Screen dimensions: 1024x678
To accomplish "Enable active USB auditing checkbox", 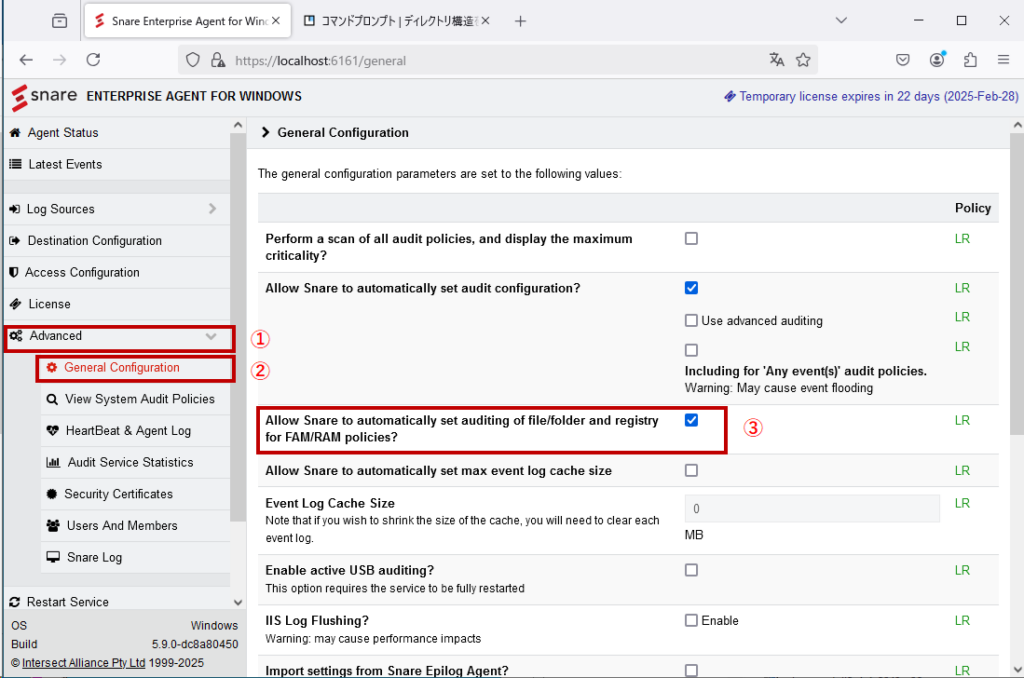I will click(691, 570).
